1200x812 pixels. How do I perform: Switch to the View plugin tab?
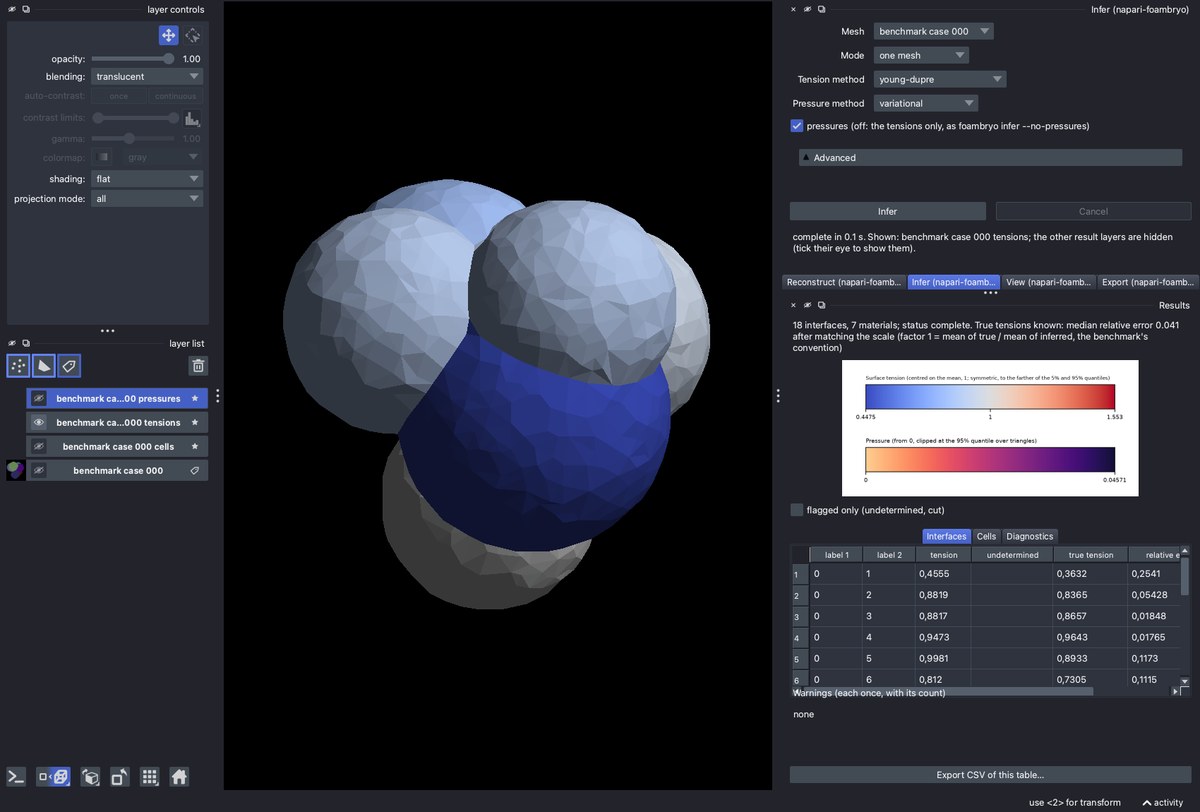coord(1049,282)
